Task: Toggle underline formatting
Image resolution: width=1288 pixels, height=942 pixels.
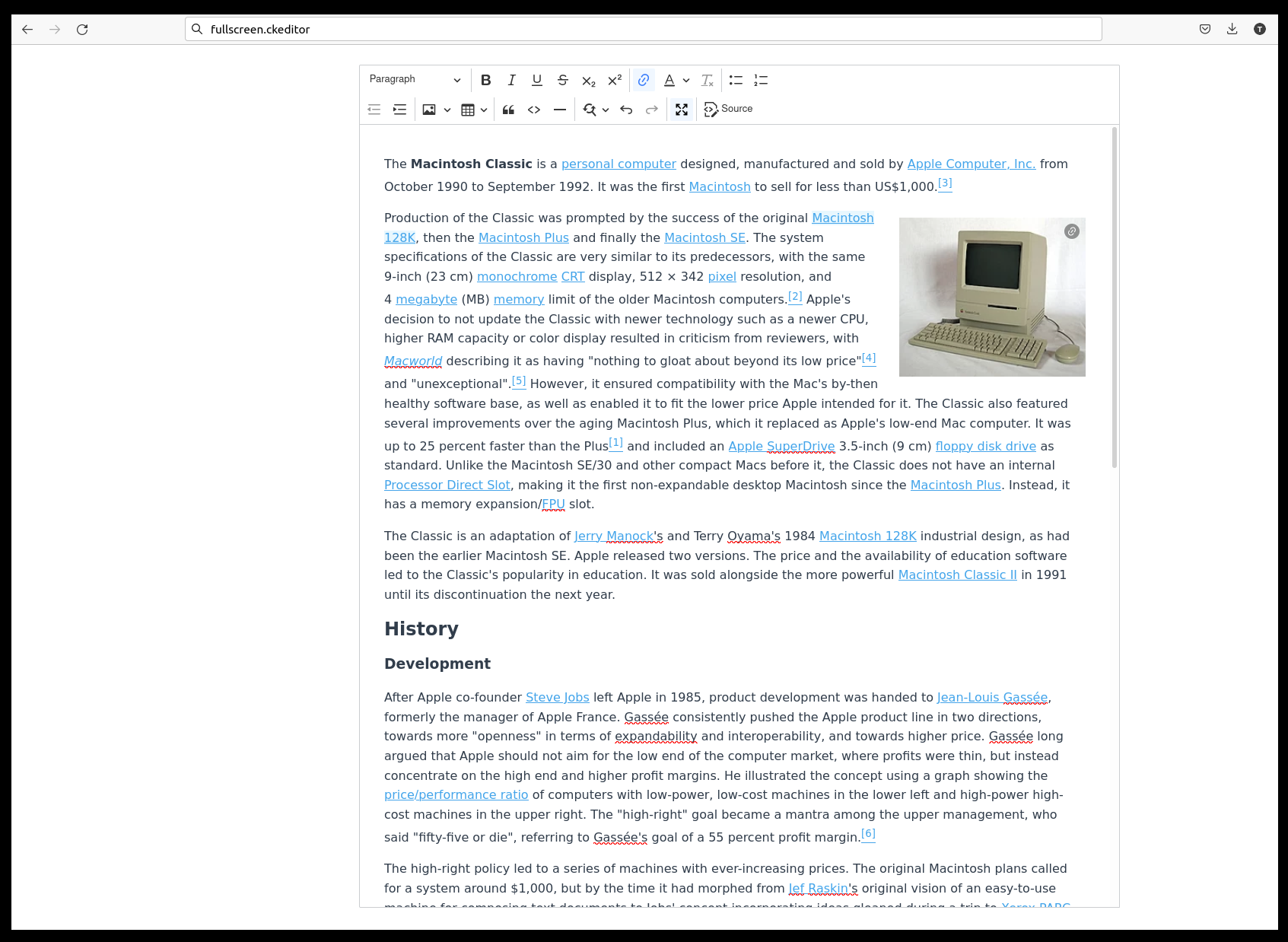Action: point(537,80)
